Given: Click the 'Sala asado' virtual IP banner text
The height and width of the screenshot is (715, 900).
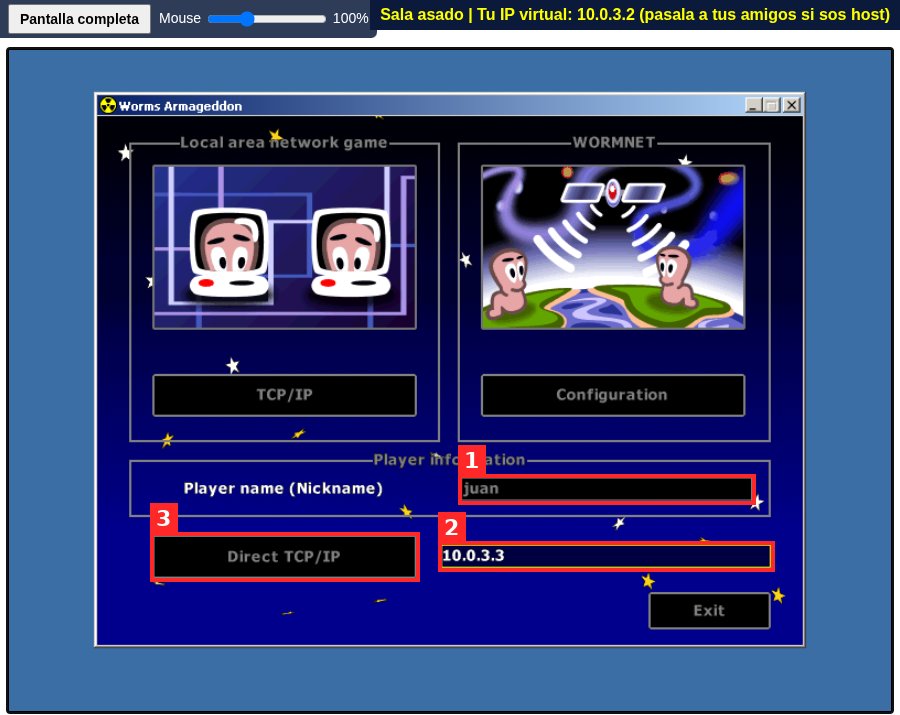Looking at the screenshot, I should coord(635,14).
